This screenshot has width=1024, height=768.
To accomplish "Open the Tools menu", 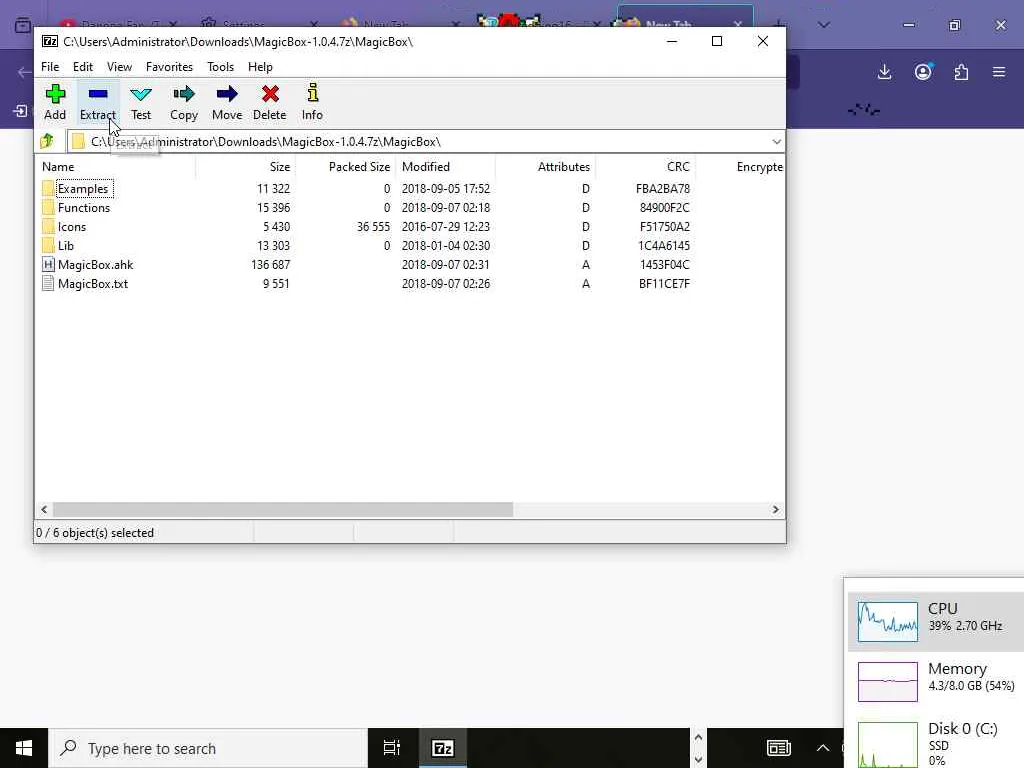I will [220, 67].
